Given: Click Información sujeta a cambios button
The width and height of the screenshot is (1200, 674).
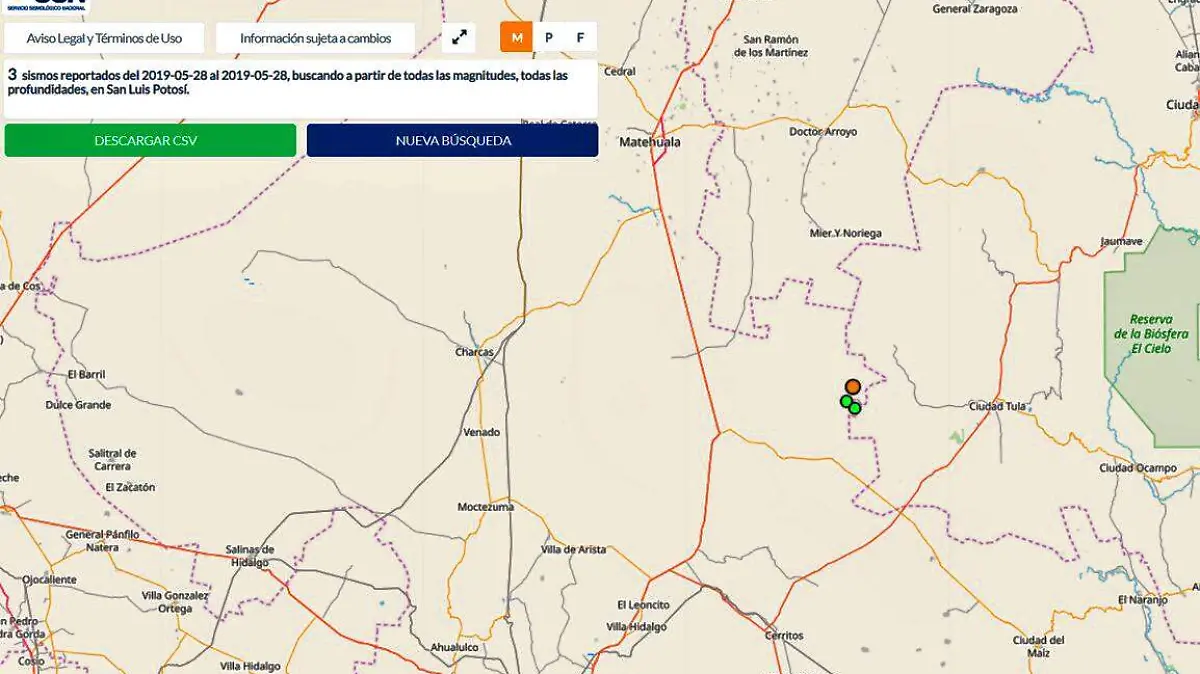Looking at the screenshot, I should 315,38.
